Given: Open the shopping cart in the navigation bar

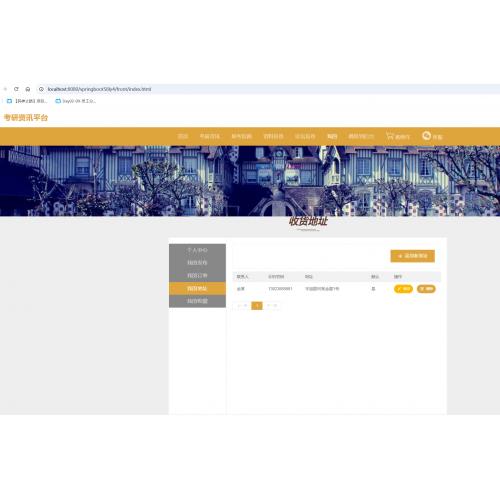Looking at the screenshot, I should [x=398, y=136].
